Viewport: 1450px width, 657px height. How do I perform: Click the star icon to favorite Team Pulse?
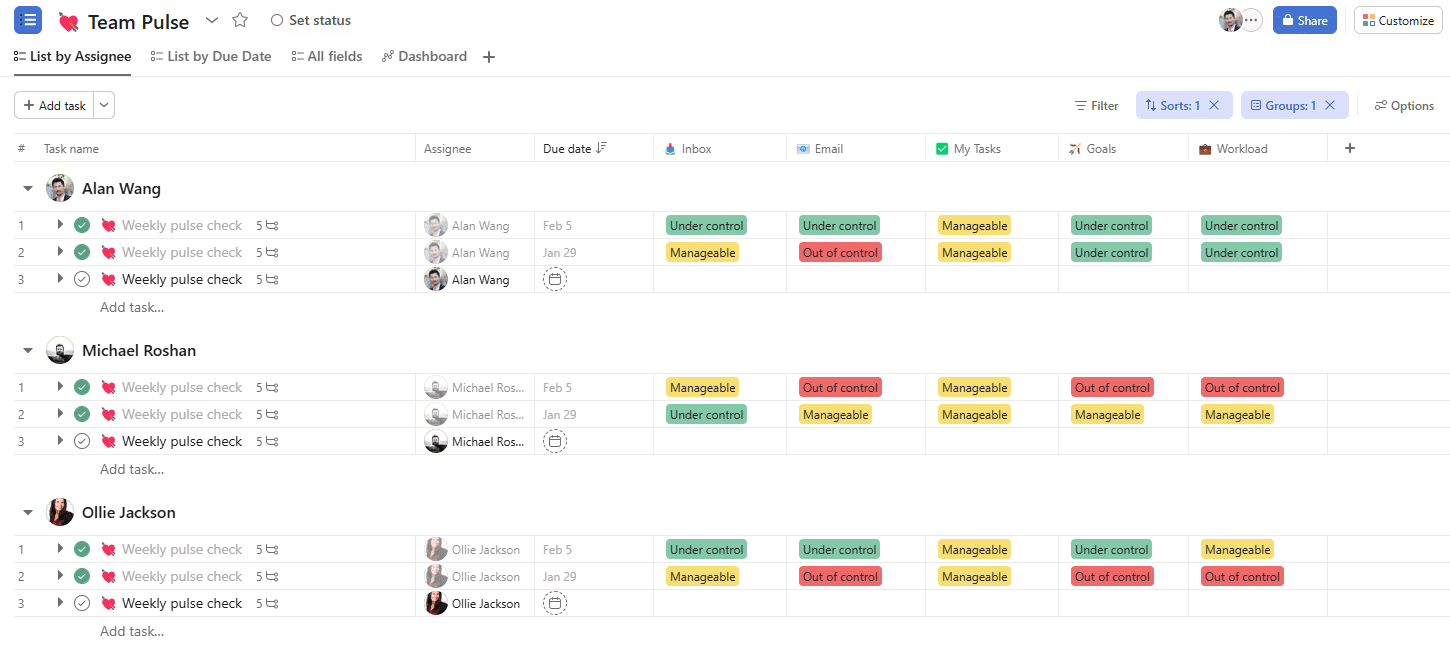point(240,20)
